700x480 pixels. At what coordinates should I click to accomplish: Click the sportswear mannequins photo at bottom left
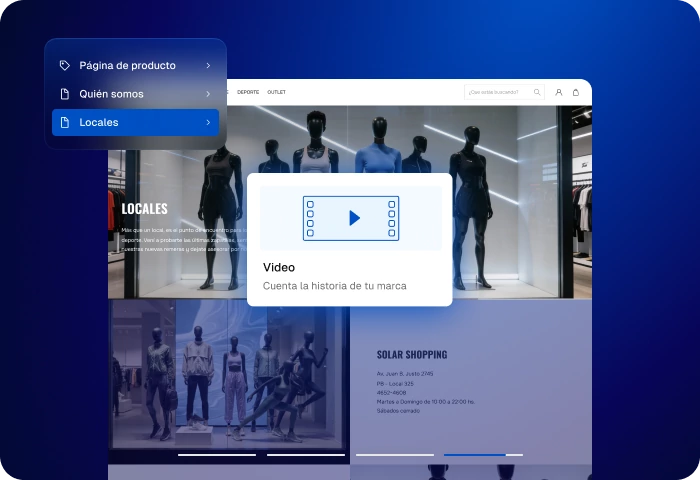[x=229, y=378]
